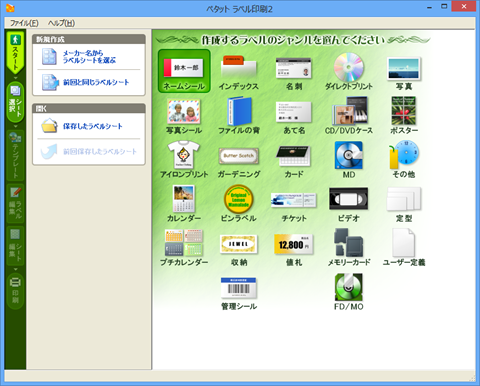Open the ダイレクトプリント disc icon
The width and height of the screenshot is (480, 386).
[x=349, y=71]
